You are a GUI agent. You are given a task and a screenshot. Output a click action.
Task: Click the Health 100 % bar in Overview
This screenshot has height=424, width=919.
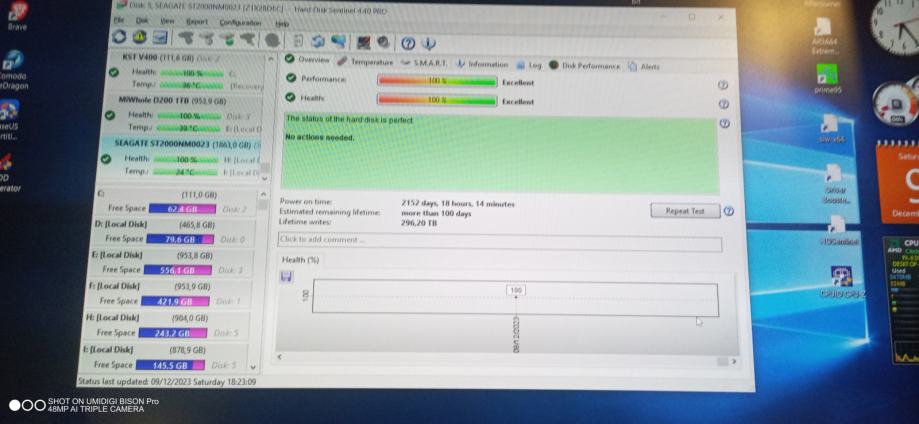(437, 100)
